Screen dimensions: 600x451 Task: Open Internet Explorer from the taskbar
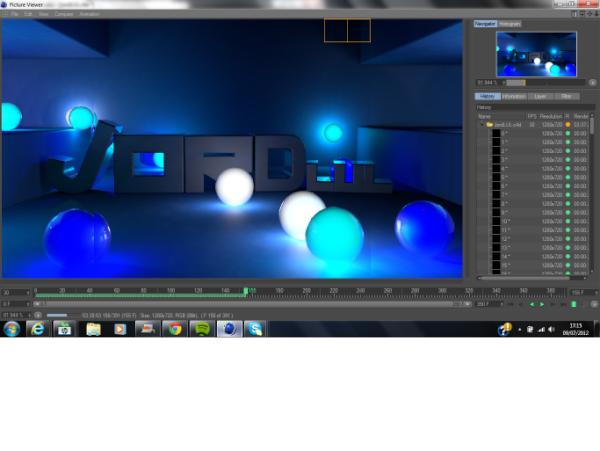coord(38,329)
